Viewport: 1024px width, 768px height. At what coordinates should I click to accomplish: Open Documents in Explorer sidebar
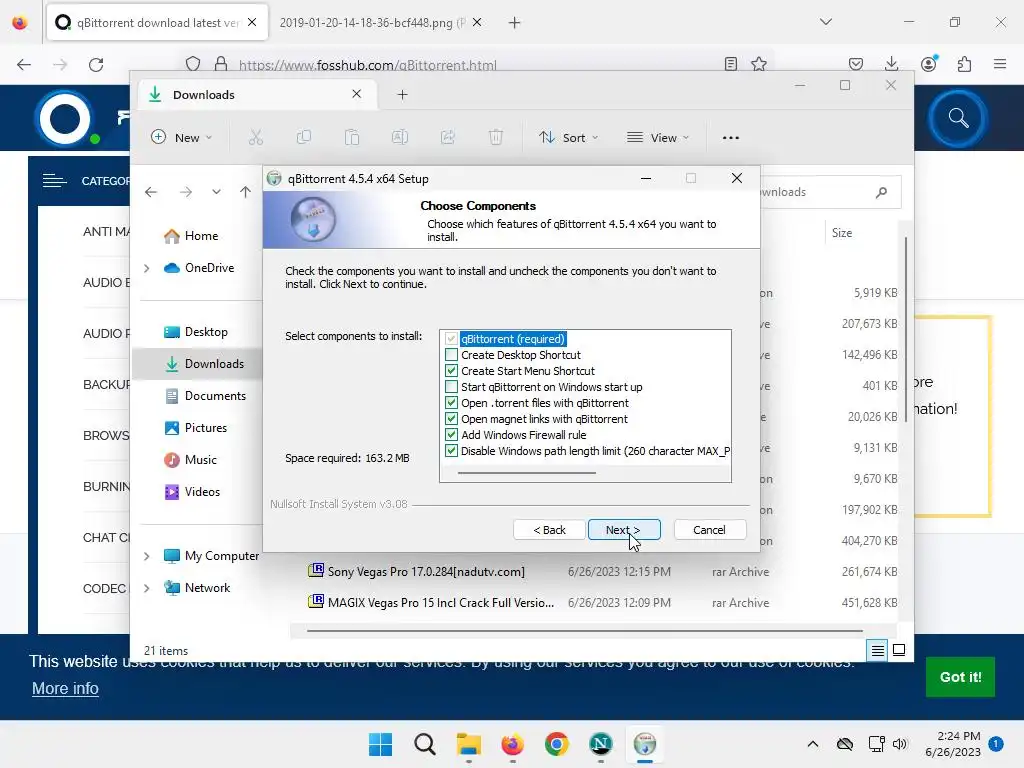coord(204,396)
